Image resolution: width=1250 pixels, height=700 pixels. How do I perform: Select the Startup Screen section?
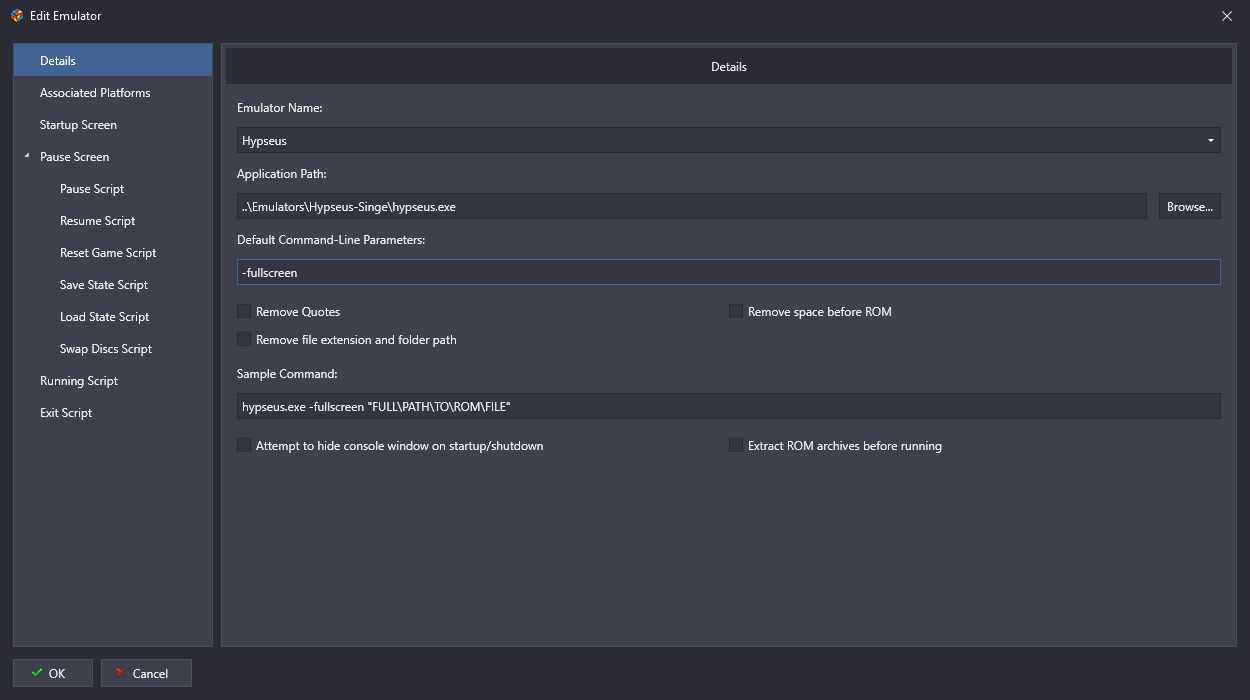click(78, 125)
